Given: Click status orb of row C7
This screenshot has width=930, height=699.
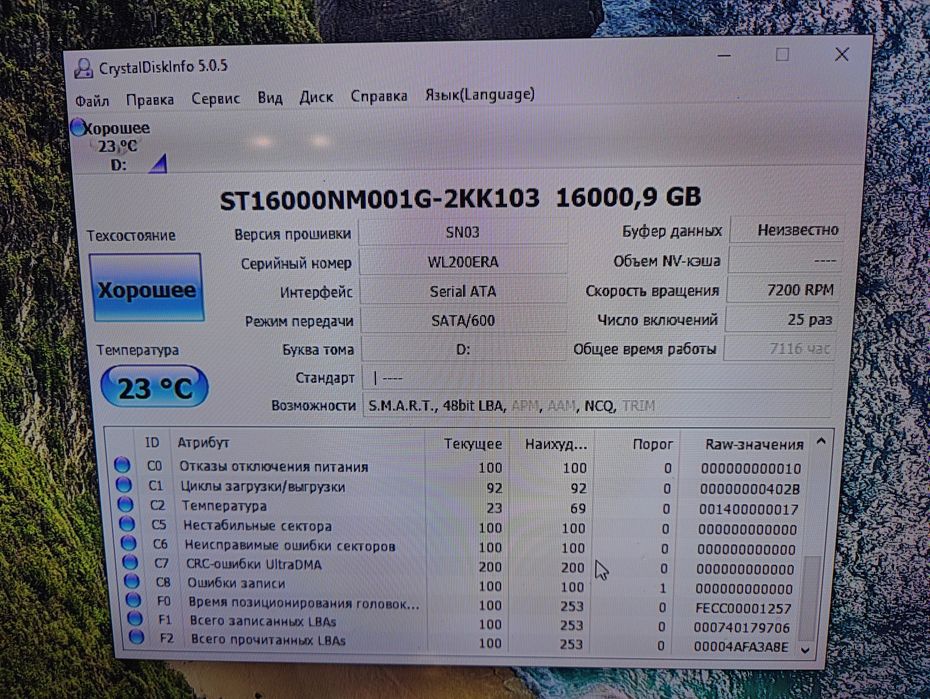Looking at the screenshot, I should [x=130, y=562].
